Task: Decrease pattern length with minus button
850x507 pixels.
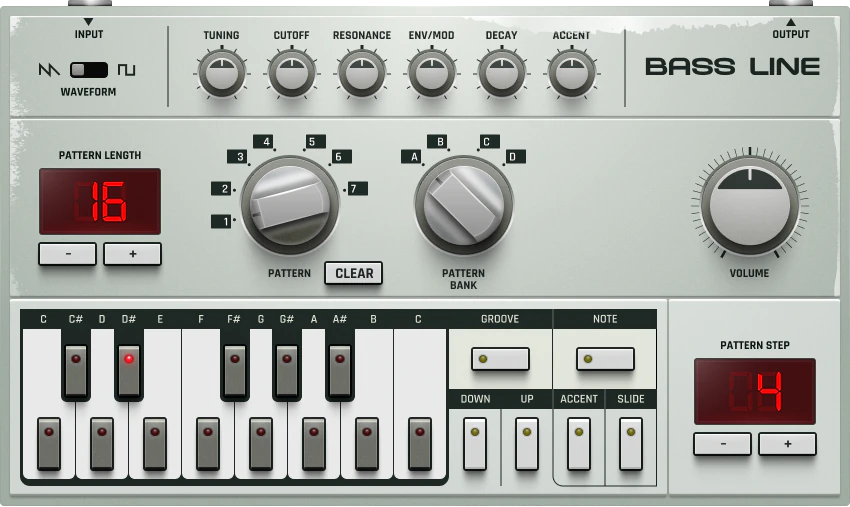Action: [x=68, y=254]
